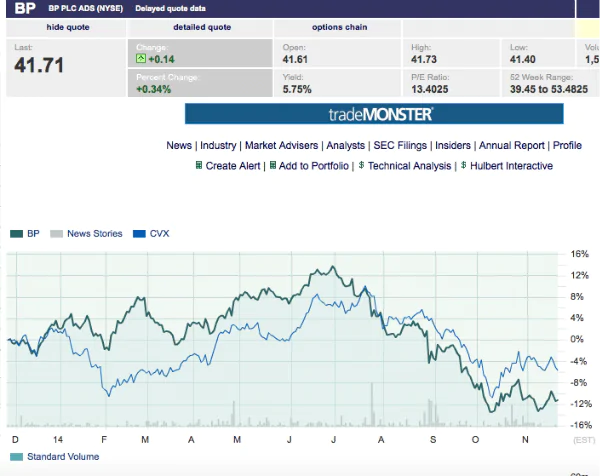
Task: Click the Last price 41.71
Action: click(39, 65)
